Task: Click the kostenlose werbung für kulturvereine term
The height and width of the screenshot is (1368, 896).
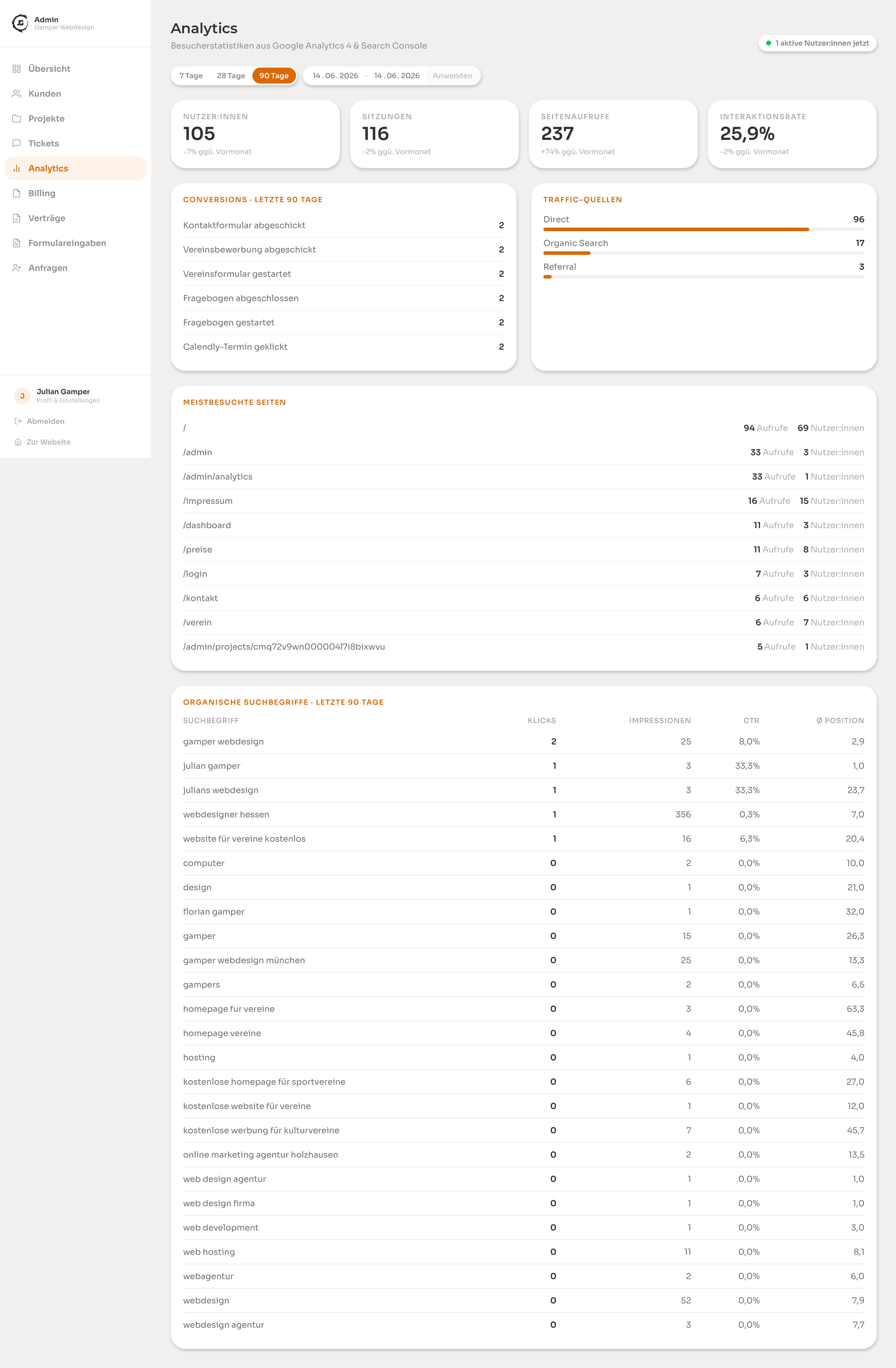Action: pos(261,1130)
